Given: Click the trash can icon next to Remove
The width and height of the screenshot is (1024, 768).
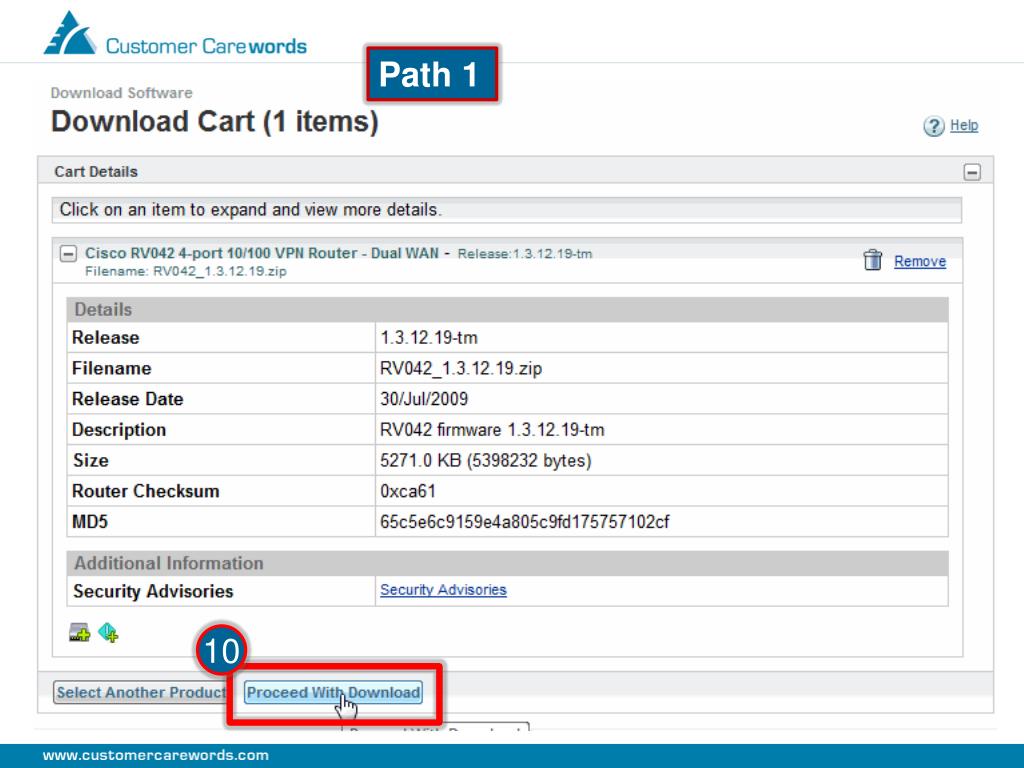Looking at the screenshot, I should pyautogui.click(x=872, y=260).
